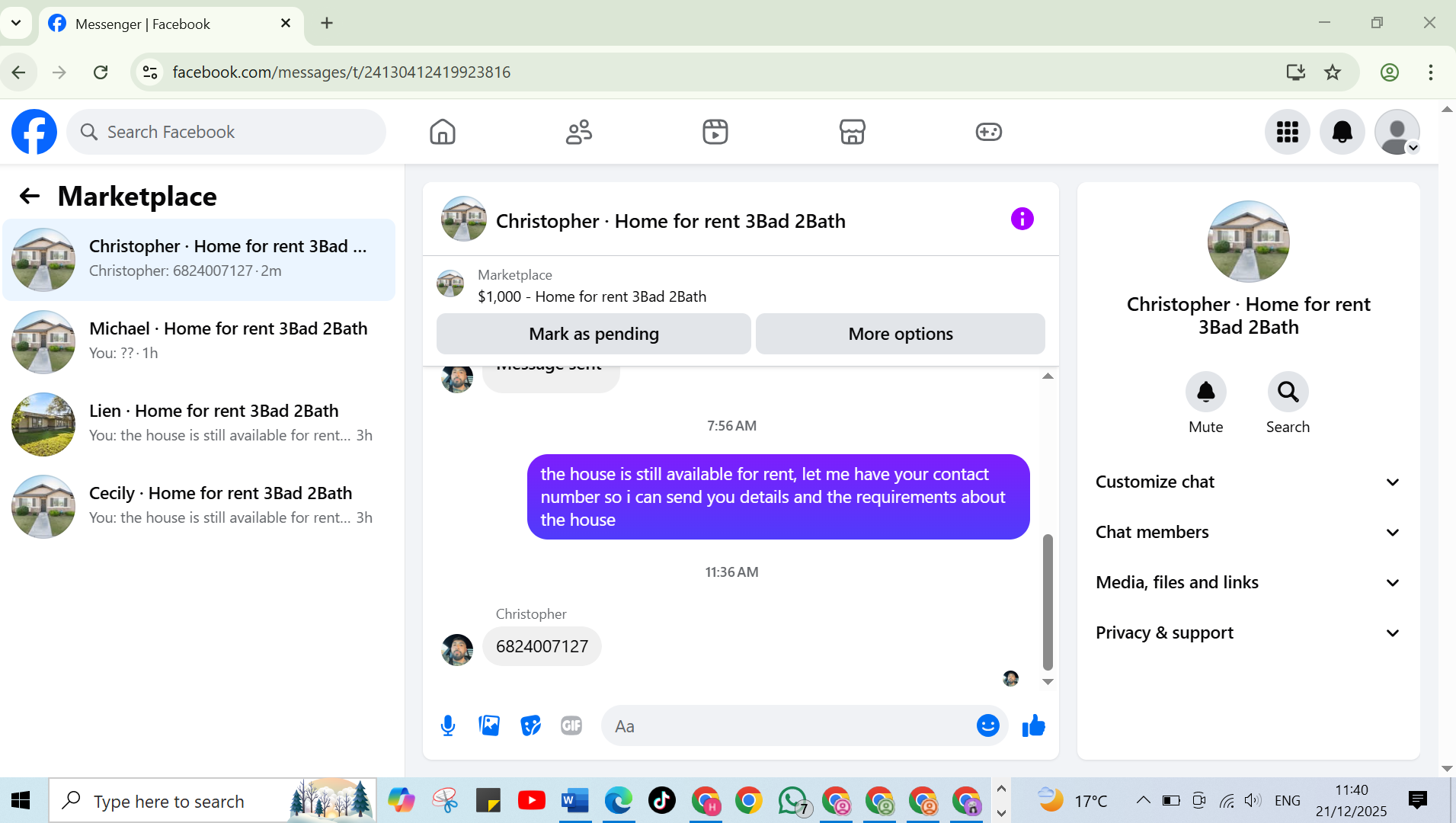The width and height of the screenshot is (1456, 823).
Task: Click the Windows taskbar search box
Action: click(x=213, y=800)
